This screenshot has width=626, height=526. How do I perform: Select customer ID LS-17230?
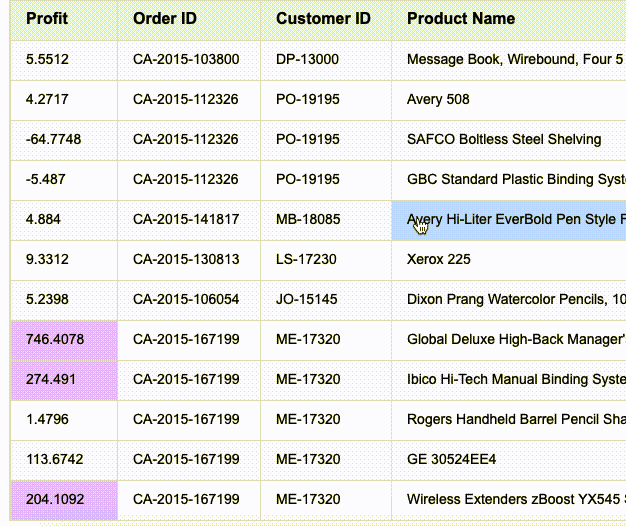tap(306, 260)
